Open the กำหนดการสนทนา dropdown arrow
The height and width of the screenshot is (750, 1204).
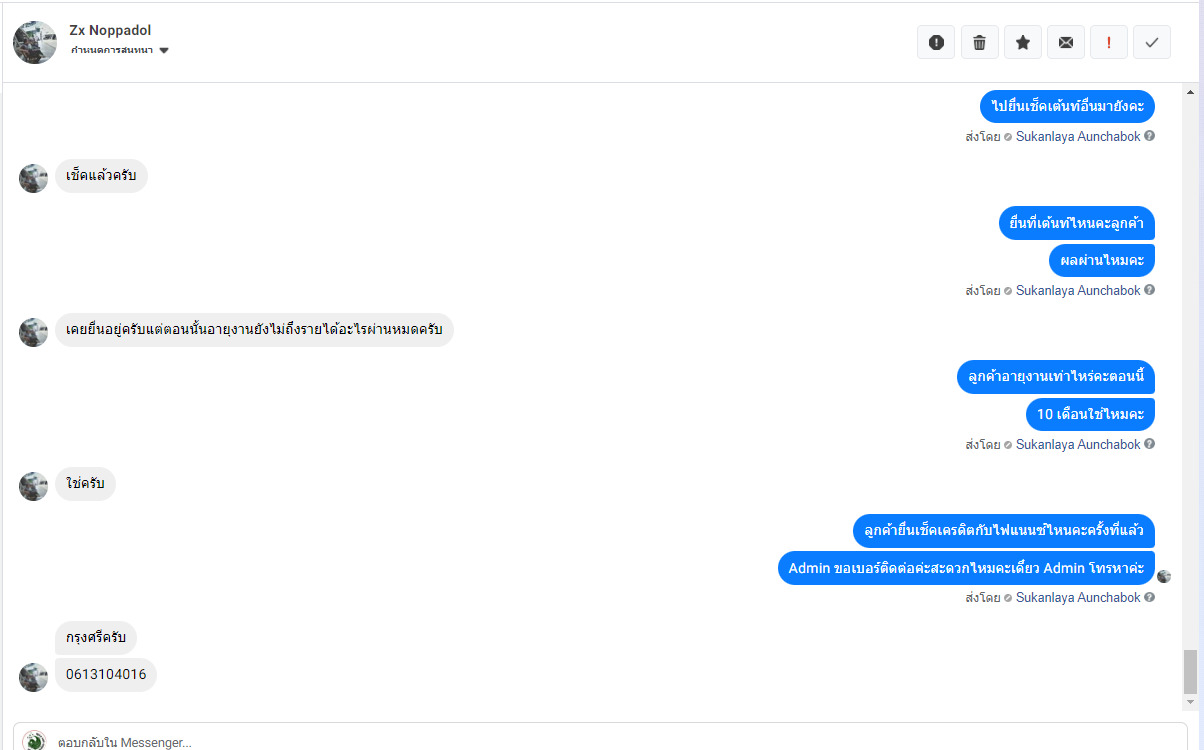point(164,51)
